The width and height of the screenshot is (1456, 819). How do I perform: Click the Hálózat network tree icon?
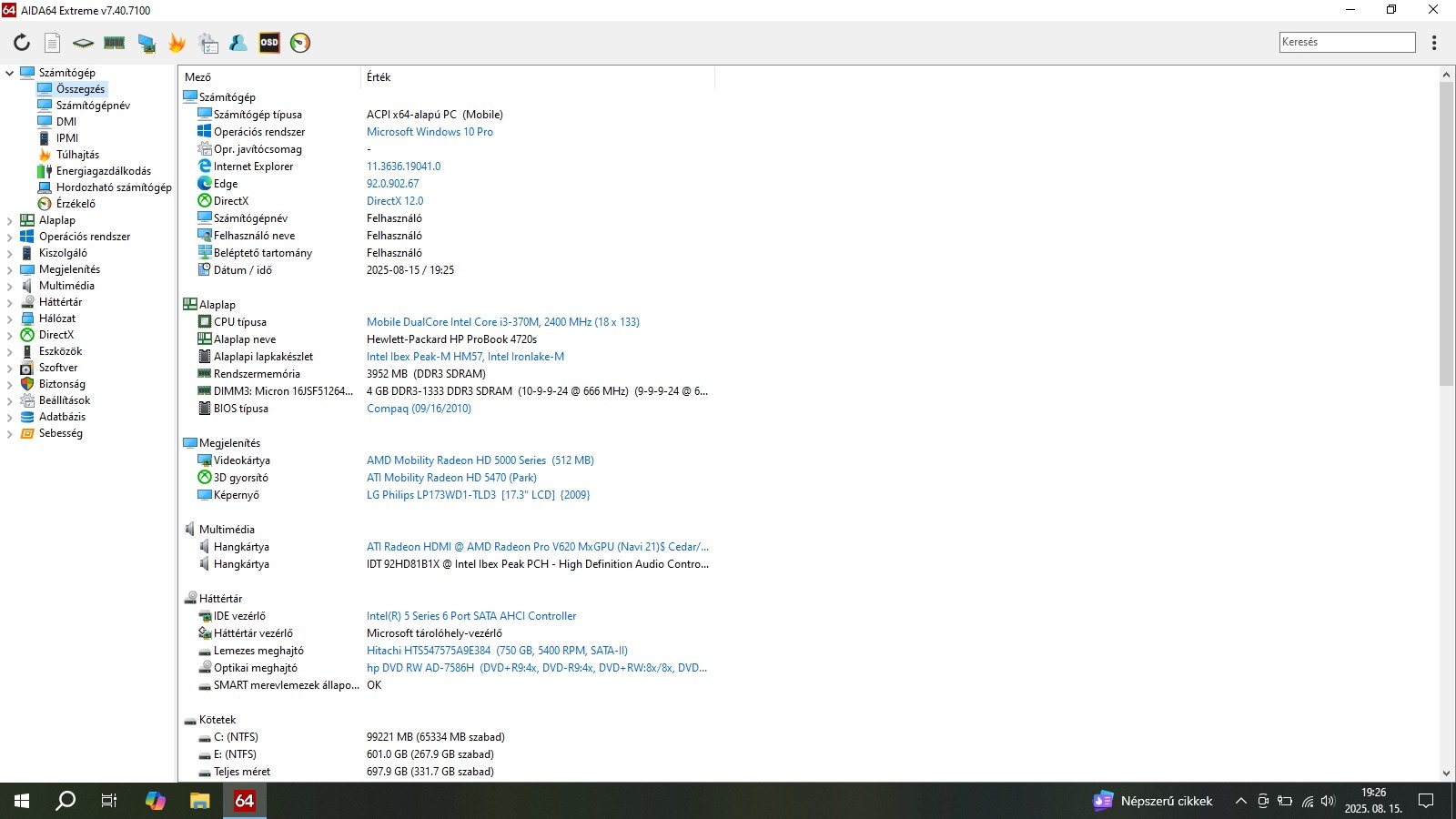(27, 318)
